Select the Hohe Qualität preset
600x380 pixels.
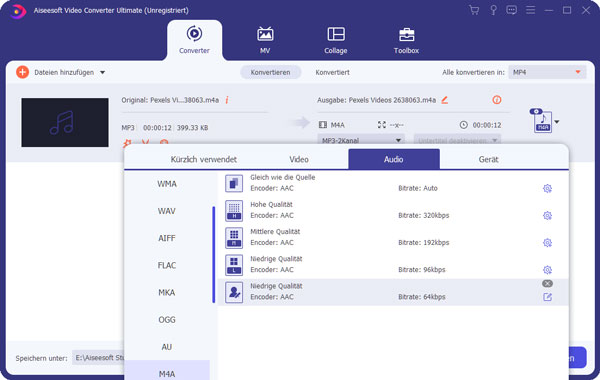393,210
